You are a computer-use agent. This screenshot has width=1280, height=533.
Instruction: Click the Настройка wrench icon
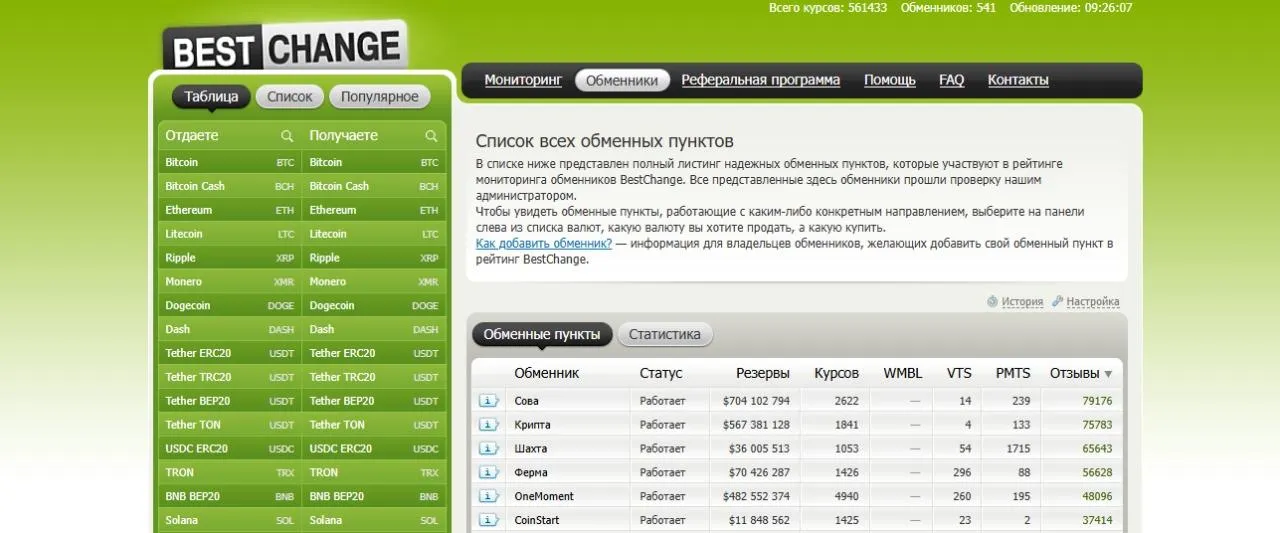point(1058,301)
